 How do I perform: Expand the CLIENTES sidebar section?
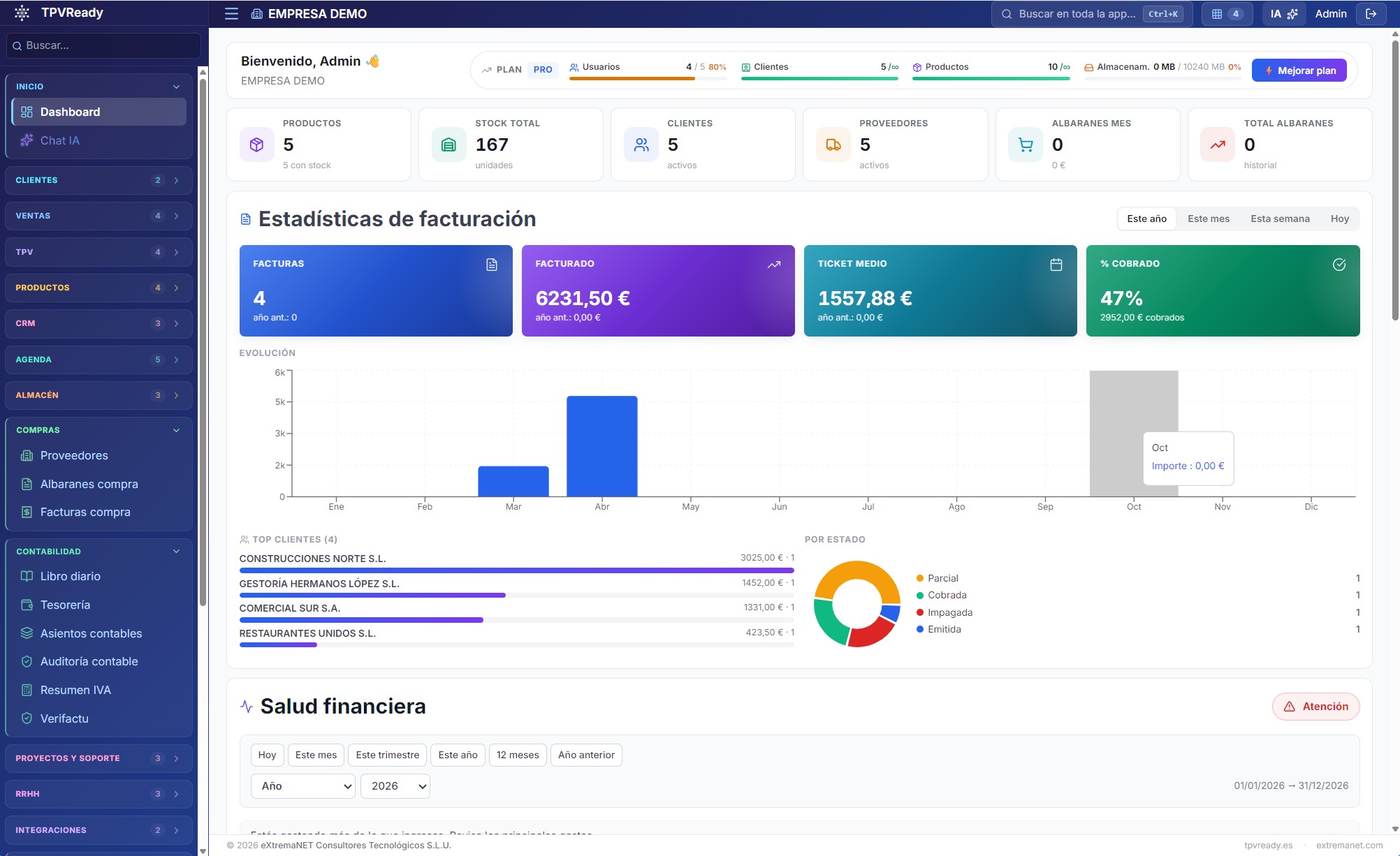(x=99, y=180)
